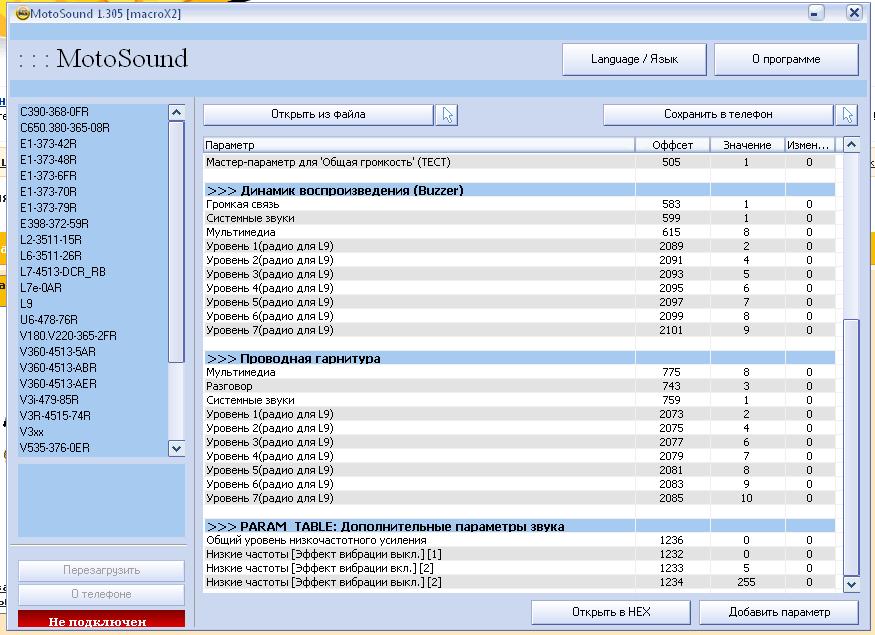Select the 'Системные звуки' row with offset 599
The image size is (875, 635).
point(520,218)
